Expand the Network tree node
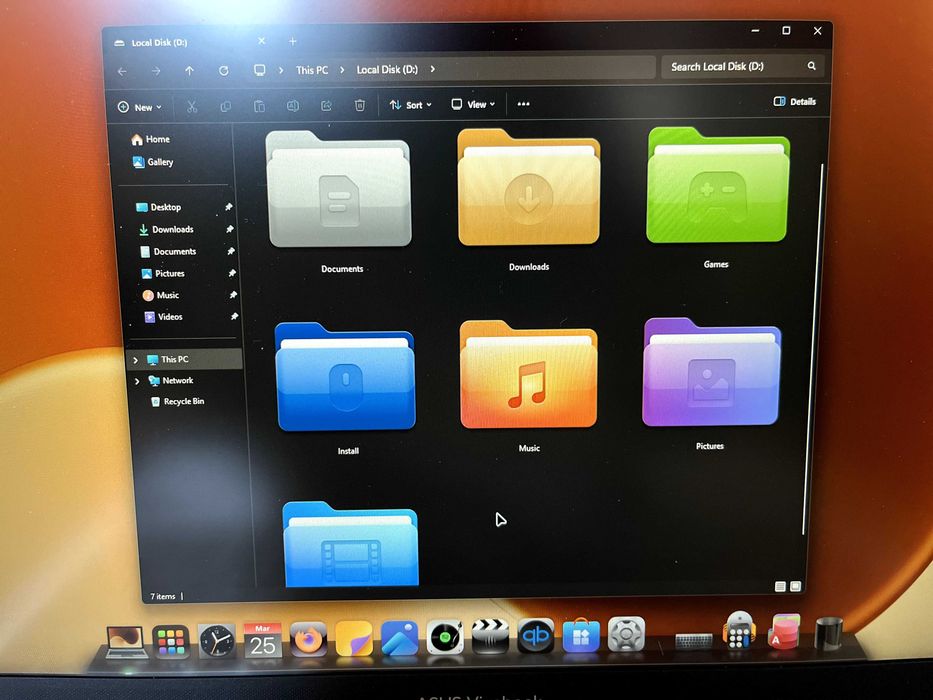 pos(137,381)
